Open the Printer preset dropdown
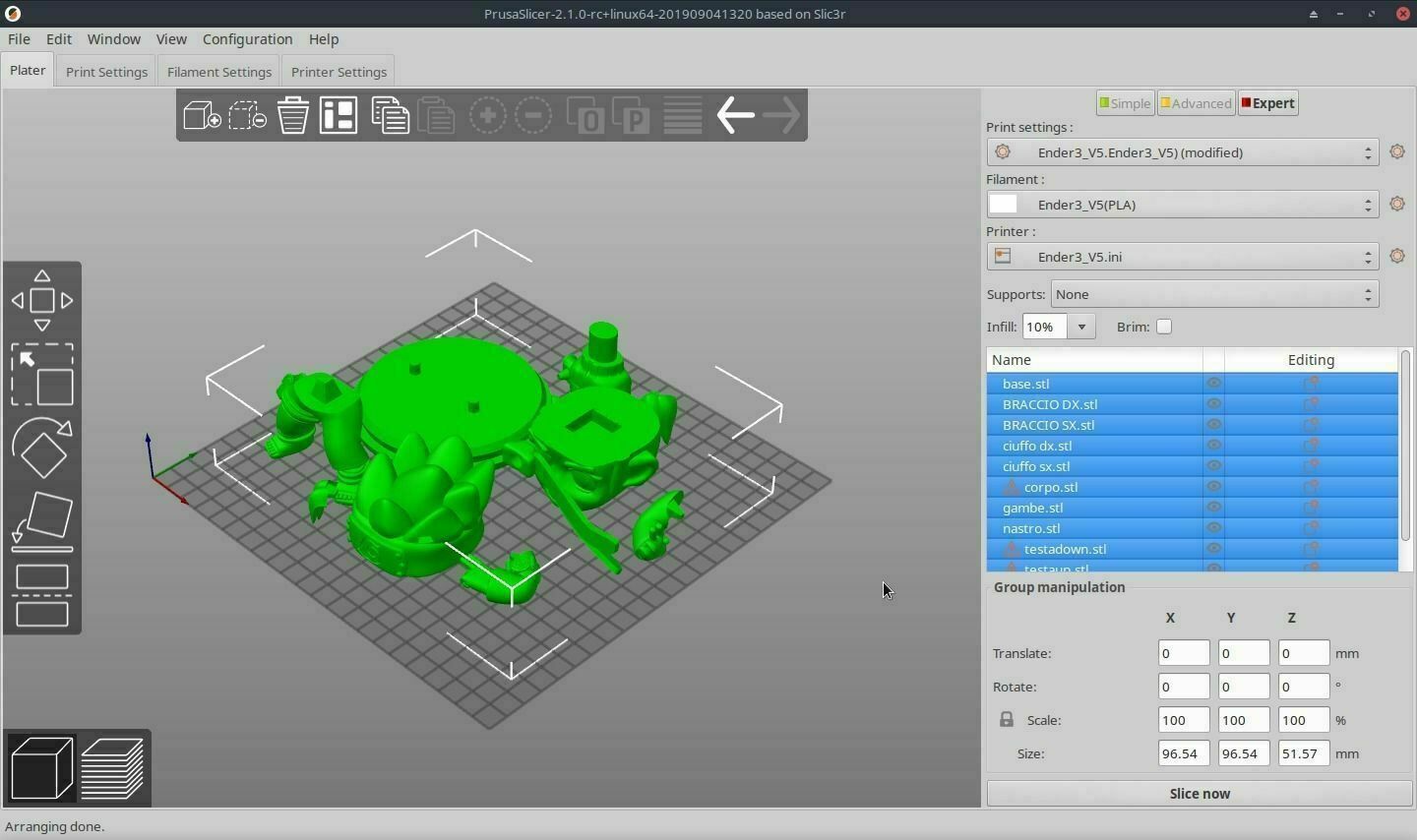Viewport: 1417px width, 840px height. pos(1182,257)
